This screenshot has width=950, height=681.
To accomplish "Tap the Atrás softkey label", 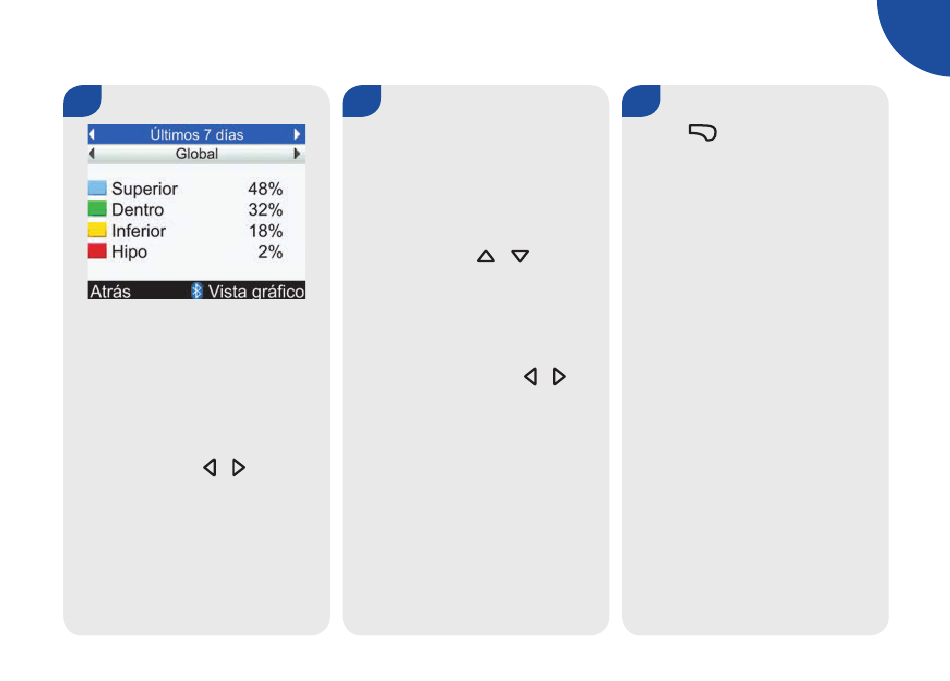I will coord(110,291).
